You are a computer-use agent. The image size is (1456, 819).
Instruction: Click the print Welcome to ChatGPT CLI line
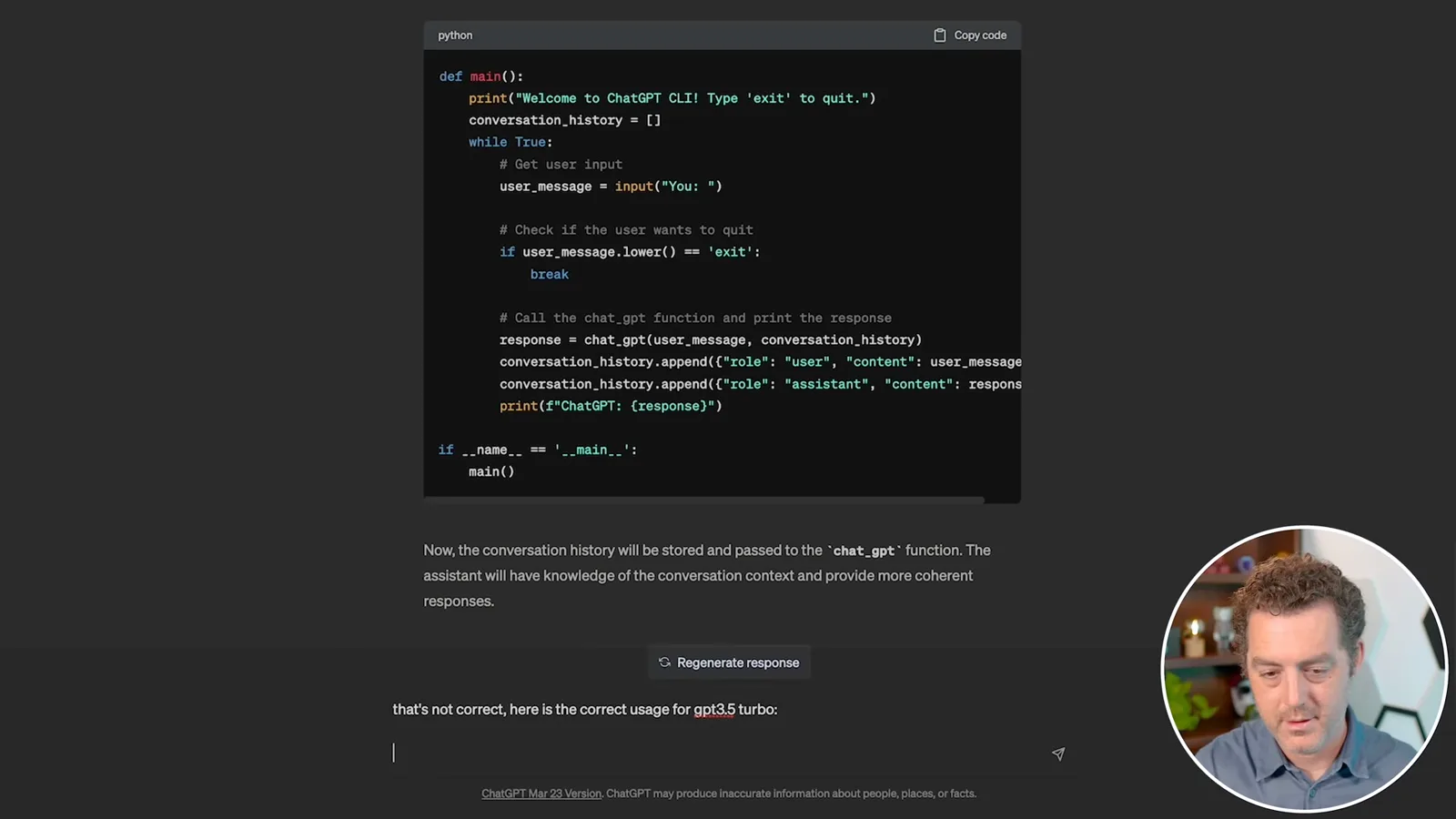672,98
